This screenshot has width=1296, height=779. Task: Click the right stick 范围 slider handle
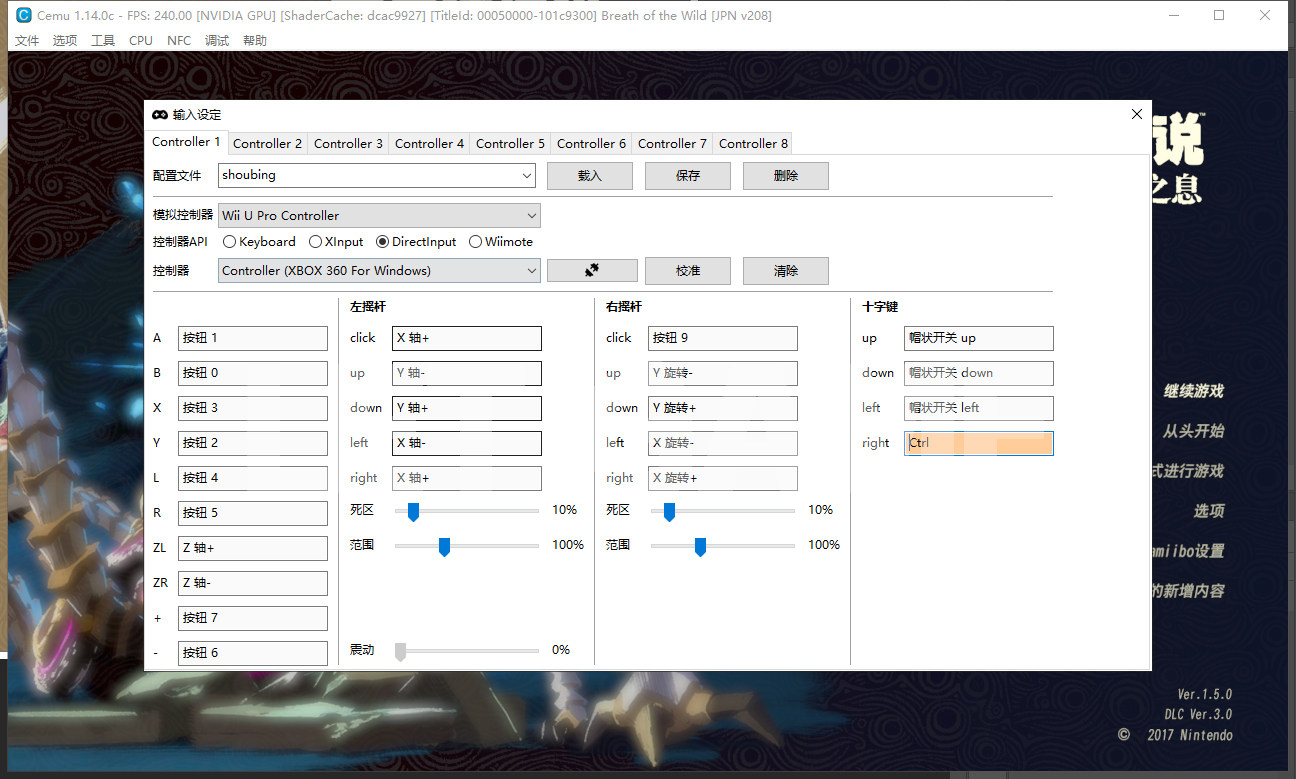pos(700,547)
